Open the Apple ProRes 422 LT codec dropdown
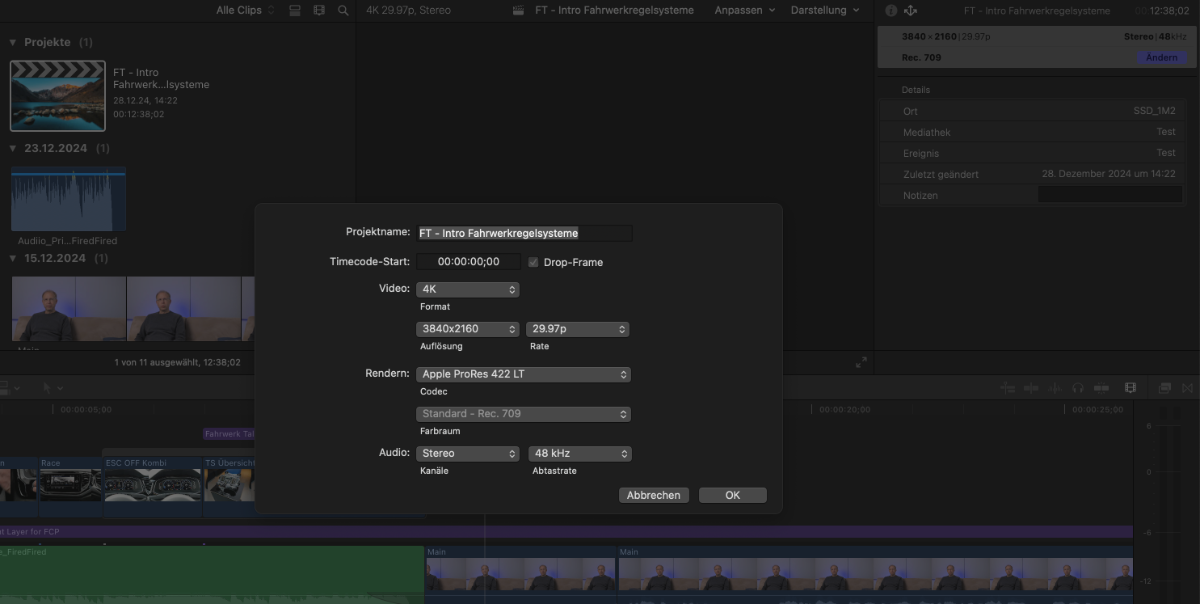Screen dimensions: 1200x604 tap(523, 374)
